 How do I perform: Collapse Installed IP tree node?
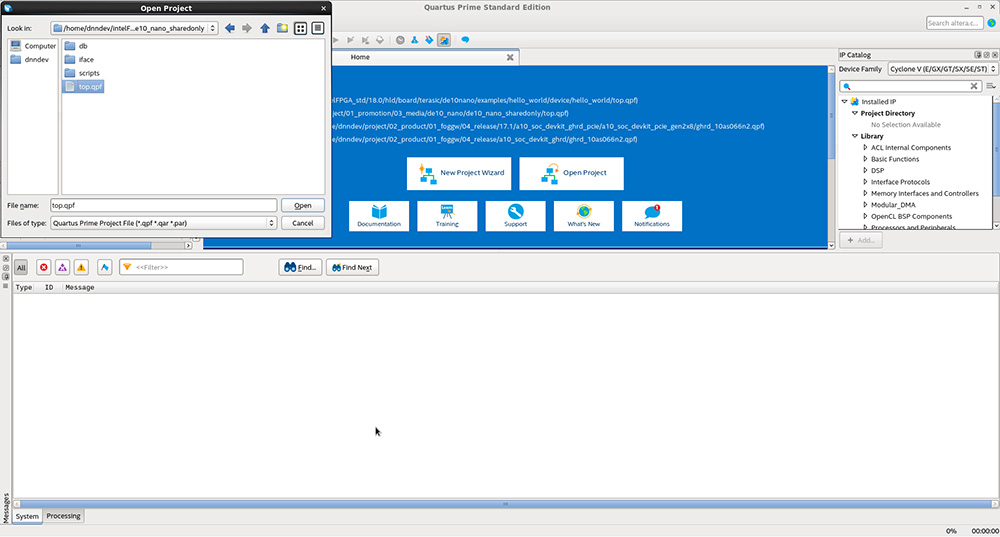(844, 101)
